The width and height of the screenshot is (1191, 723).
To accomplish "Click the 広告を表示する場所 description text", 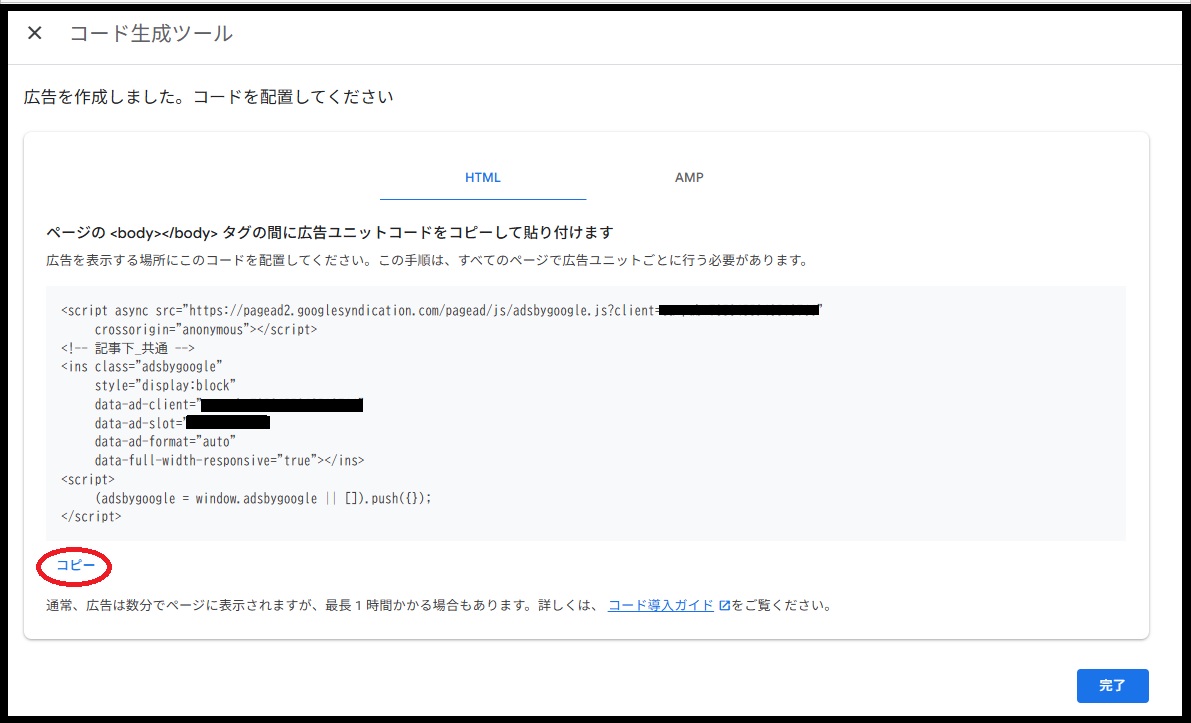I will [427, 260].
